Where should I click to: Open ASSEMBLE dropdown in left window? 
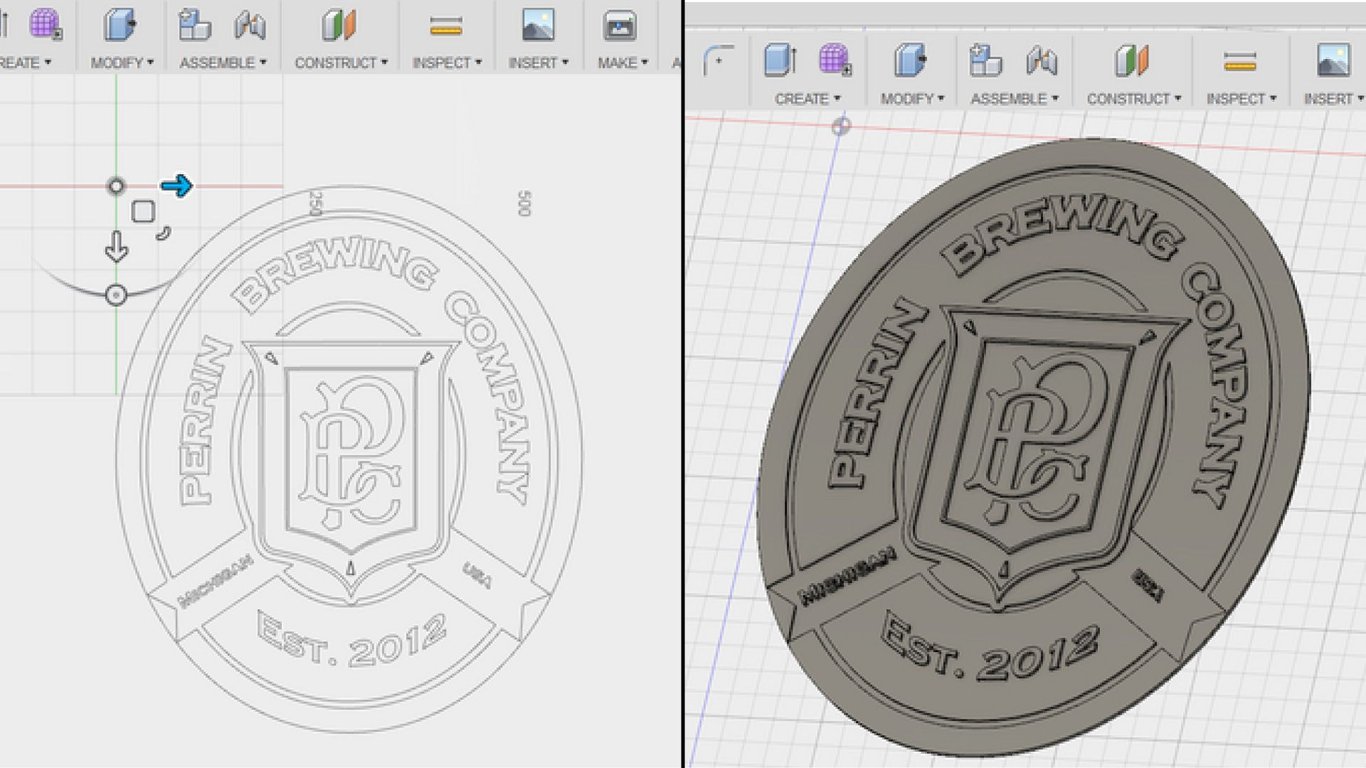click(223, 62)
